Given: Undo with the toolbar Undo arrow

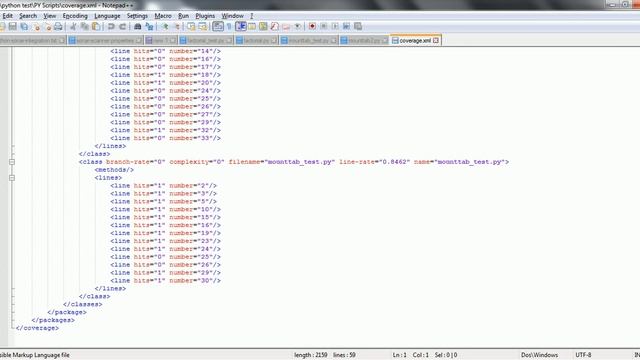Looking at the screenshot, I should pos(111,27).
